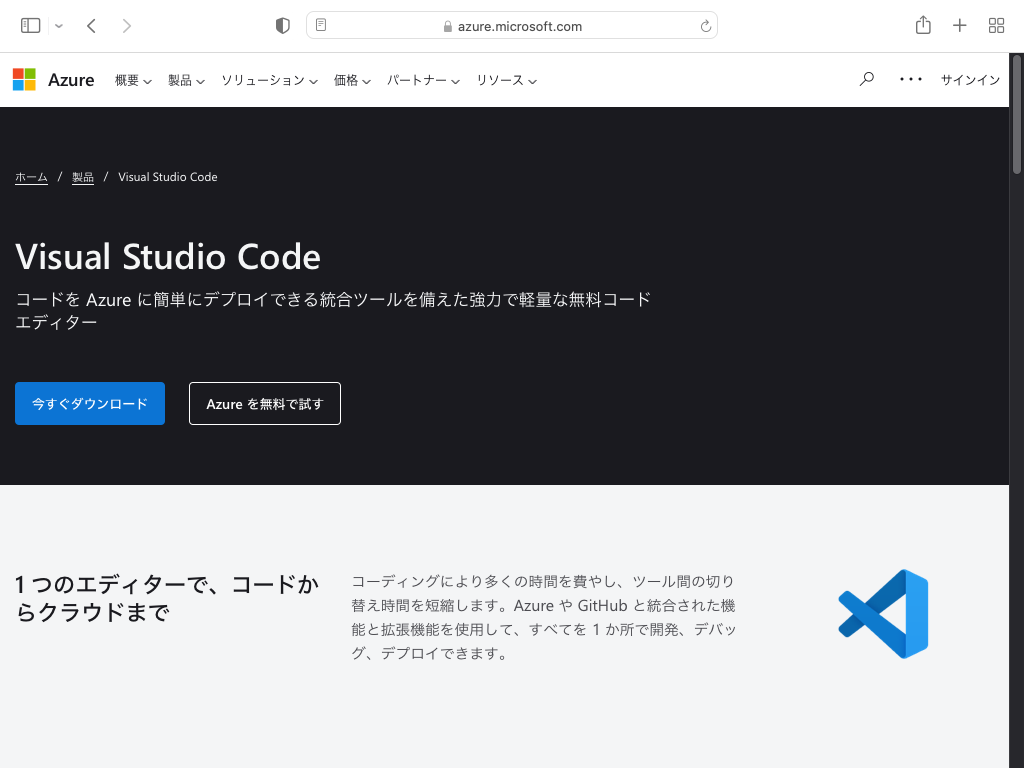Open the Azure brand home link
This screenshot has width=1024, height=768.
click(x=71, y=80)
